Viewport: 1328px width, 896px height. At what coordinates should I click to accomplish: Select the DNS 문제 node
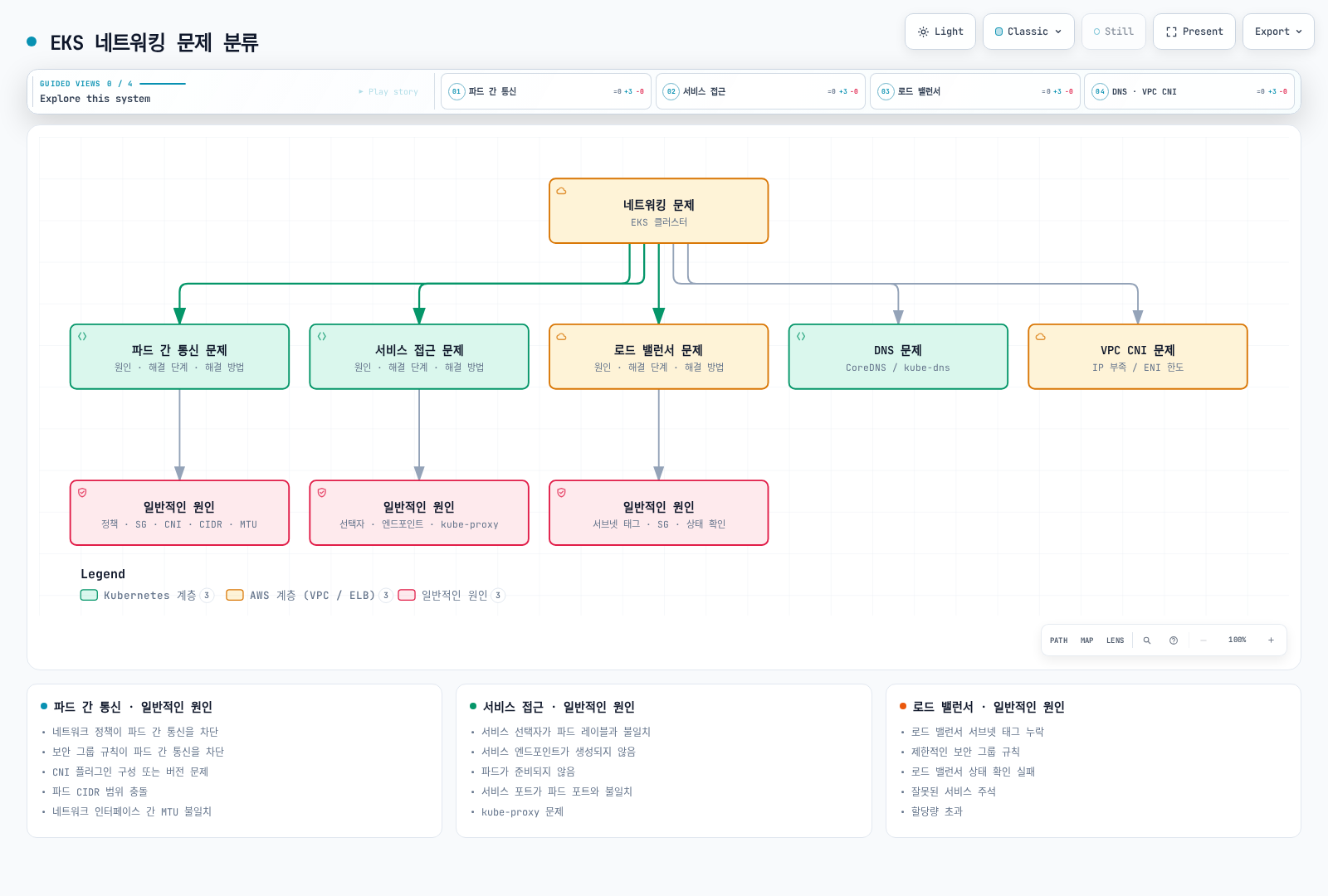point(898,357)
